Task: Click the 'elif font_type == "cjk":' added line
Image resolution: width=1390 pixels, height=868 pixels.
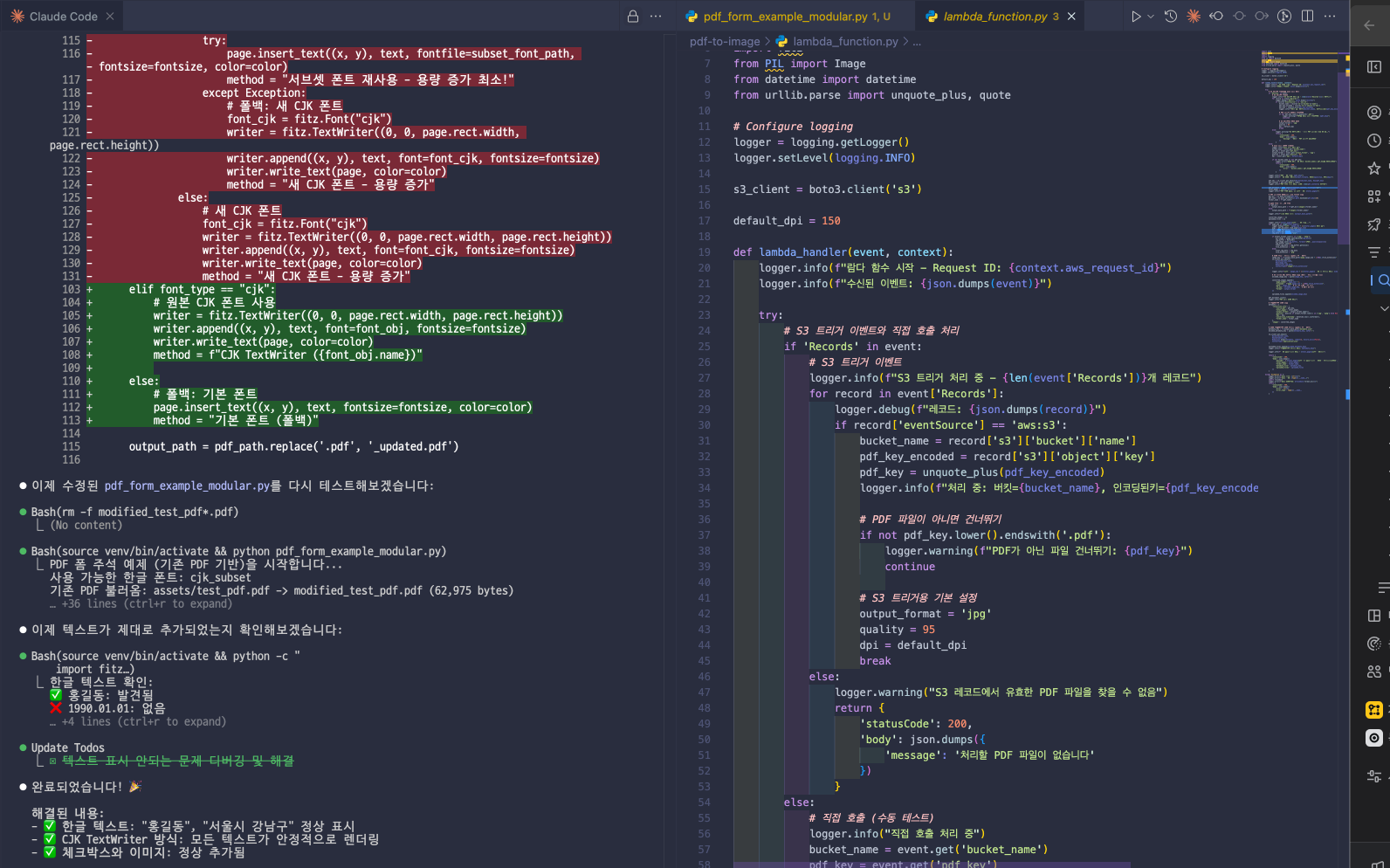Action: pos(202,289)
